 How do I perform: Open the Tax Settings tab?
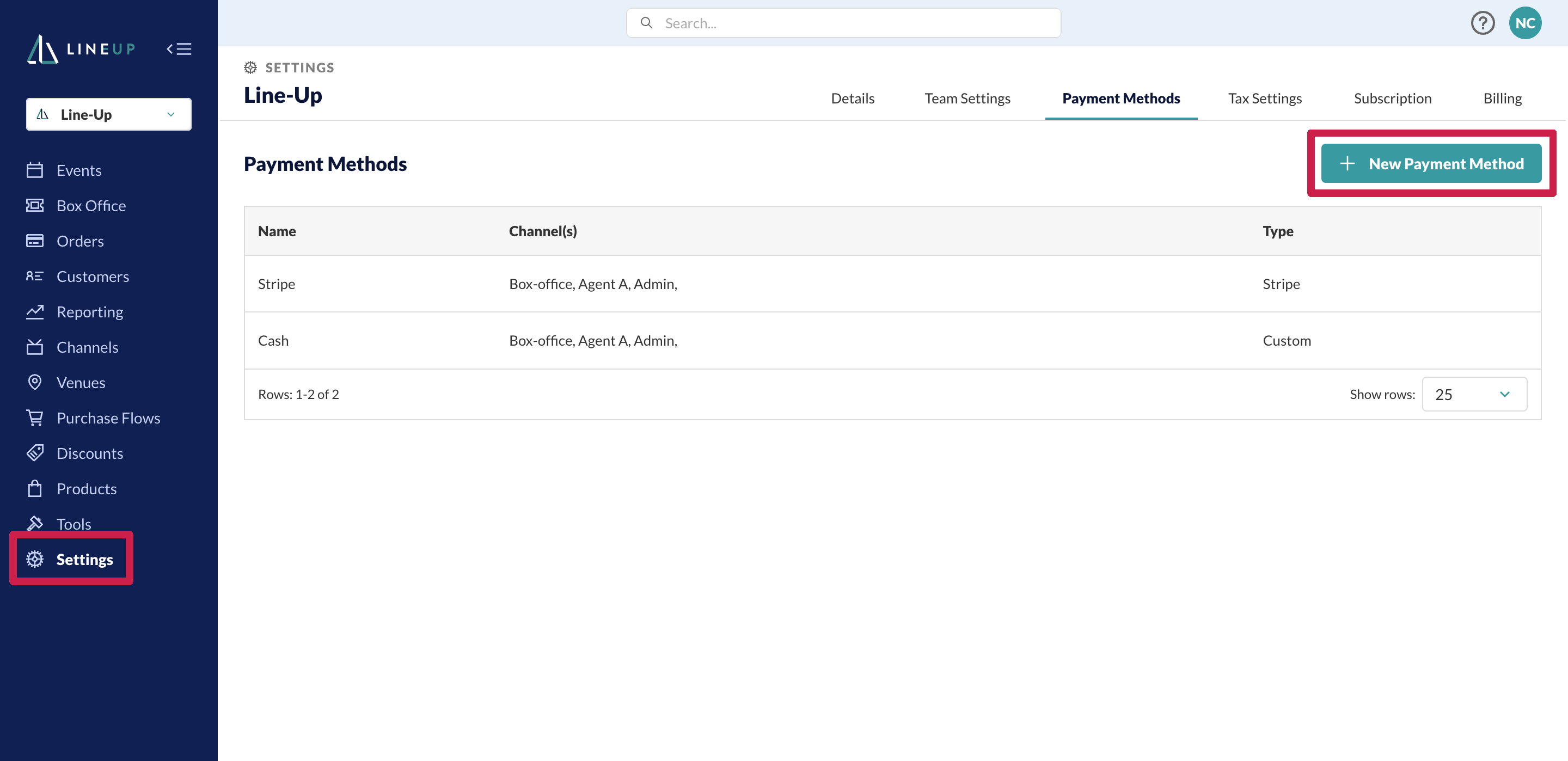(x=1264, y=98)
